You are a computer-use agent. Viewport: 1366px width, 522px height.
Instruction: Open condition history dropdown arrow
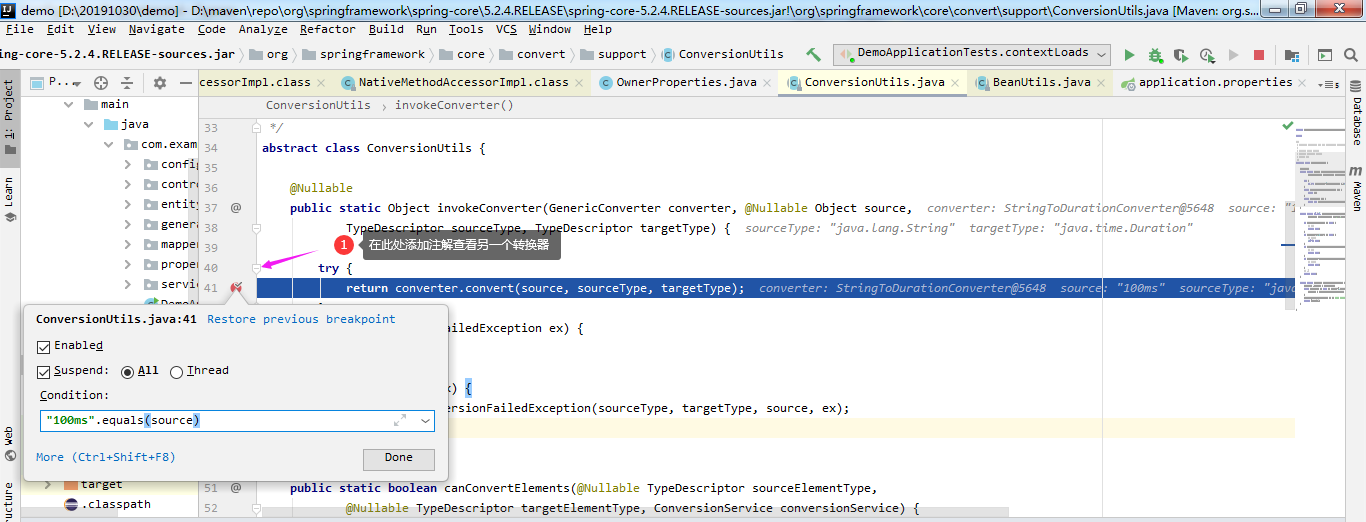426,421
